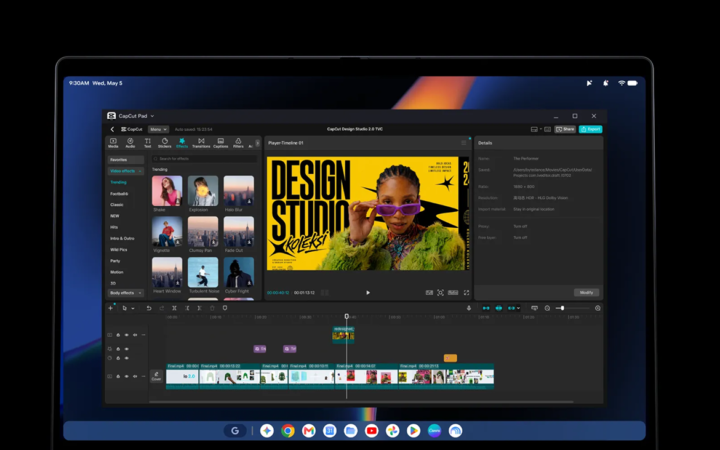This screenshot has width=720, height=450.
Task: Expand the CapCut Pad title dropdown
Action: [152, 116]
